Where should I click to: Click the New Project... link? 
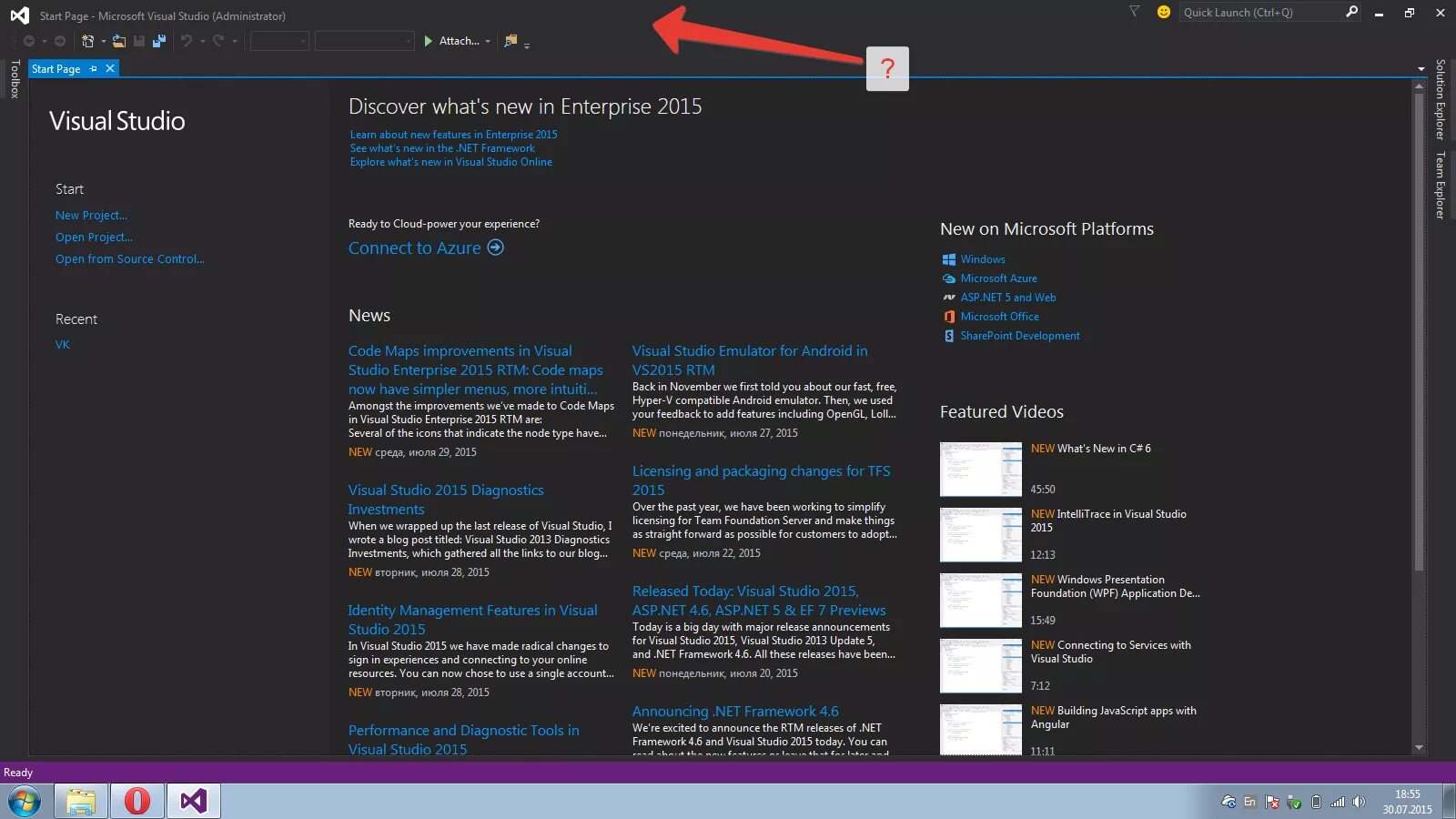coord(91,216)
